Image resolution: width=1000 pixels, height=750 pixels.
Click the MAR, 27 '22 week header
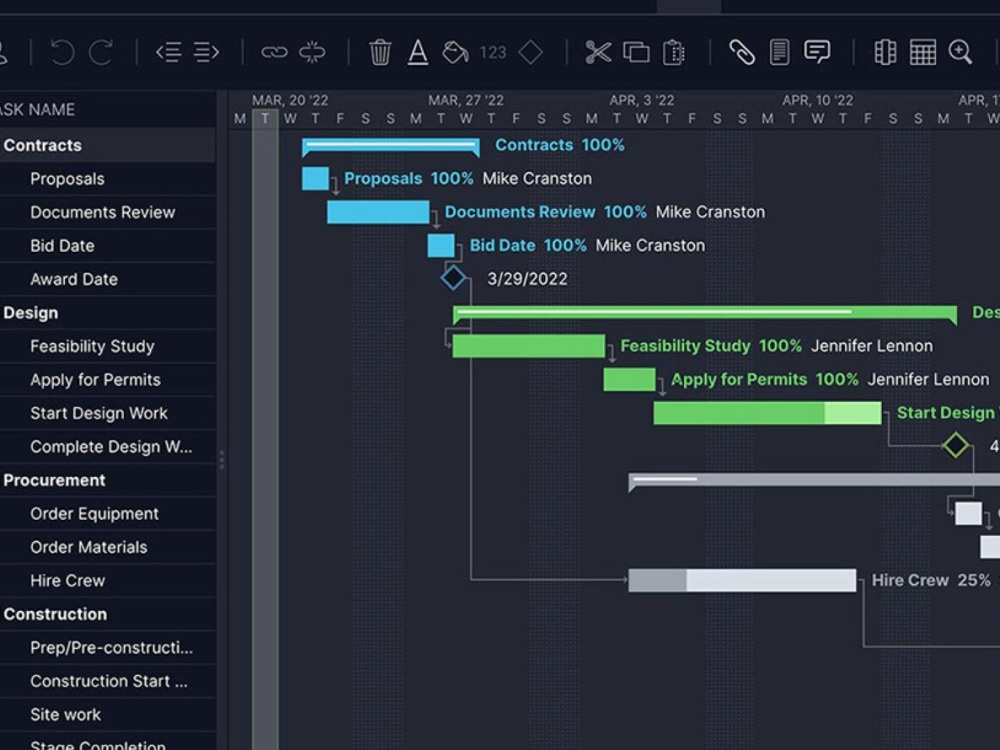pos(466,101)
